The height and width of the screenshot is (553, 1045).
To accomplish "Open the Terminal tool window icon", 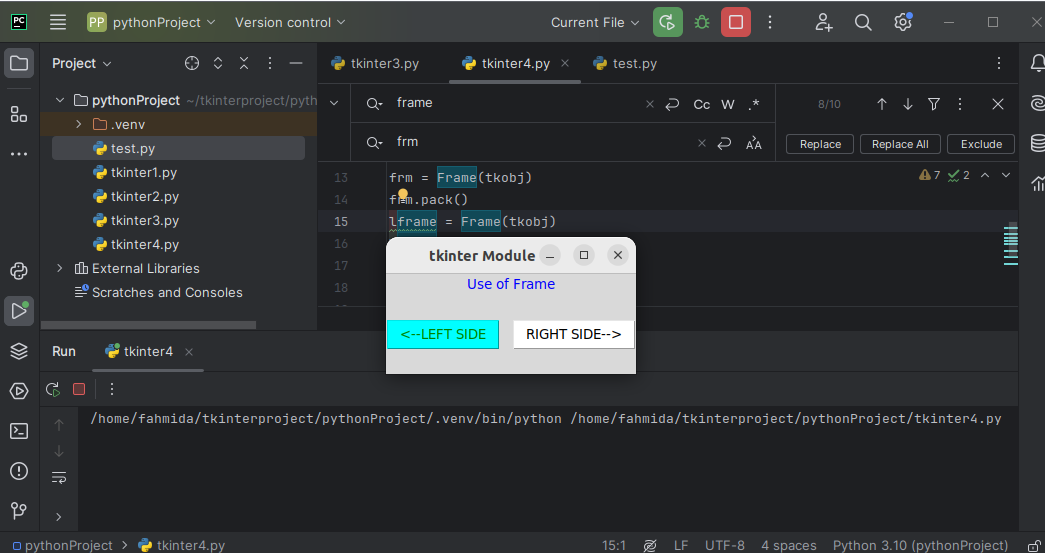I will pyautogui.click(x=19, y=431).
